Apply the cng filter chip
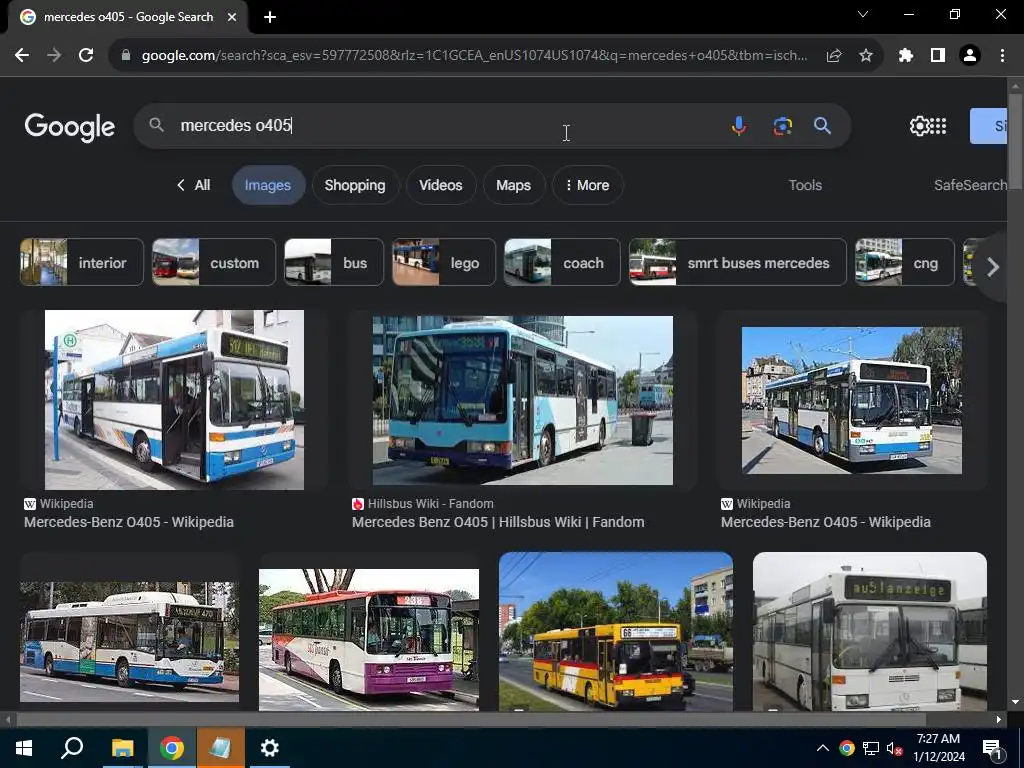Image resolution: width=1024 pixels, height=768 pixels. point(905,263)
